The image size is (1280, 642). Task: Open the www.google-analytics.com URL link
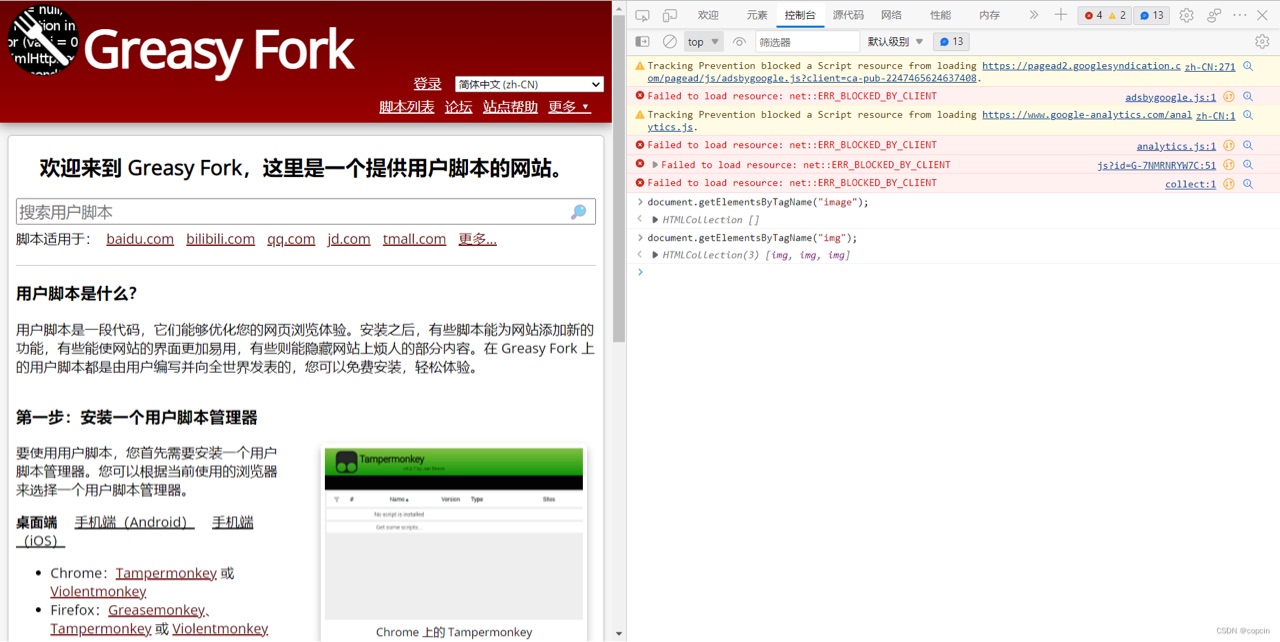point(1087,115)
